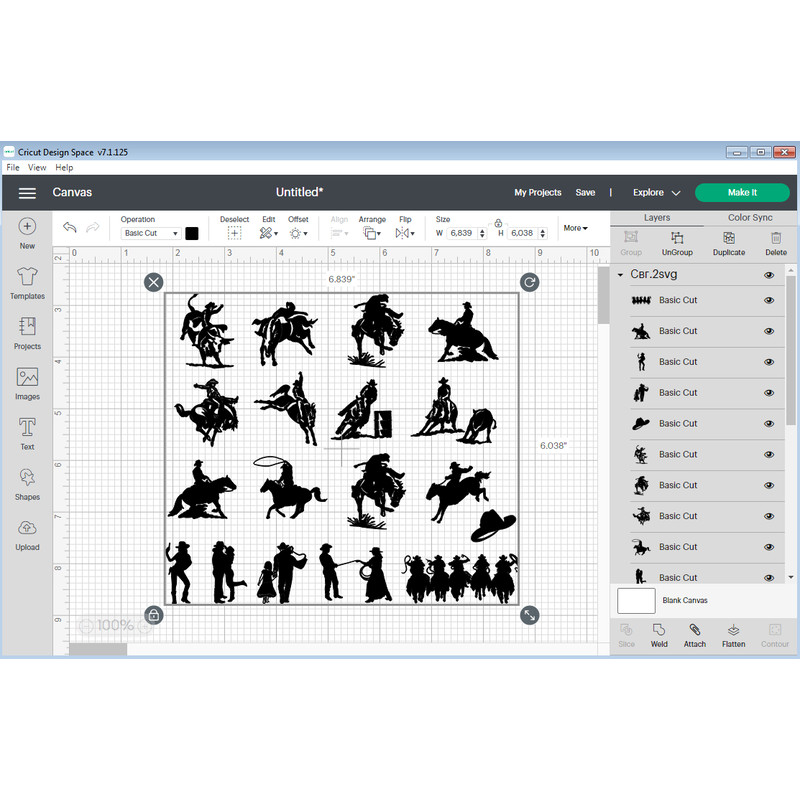
Task: Open the More options dropdown
Action: (x=576, y=228)
